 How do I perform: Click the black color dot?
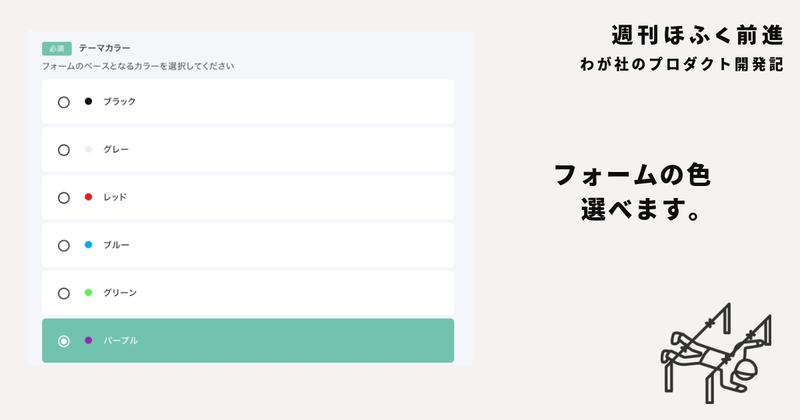[x=88, y=101]
